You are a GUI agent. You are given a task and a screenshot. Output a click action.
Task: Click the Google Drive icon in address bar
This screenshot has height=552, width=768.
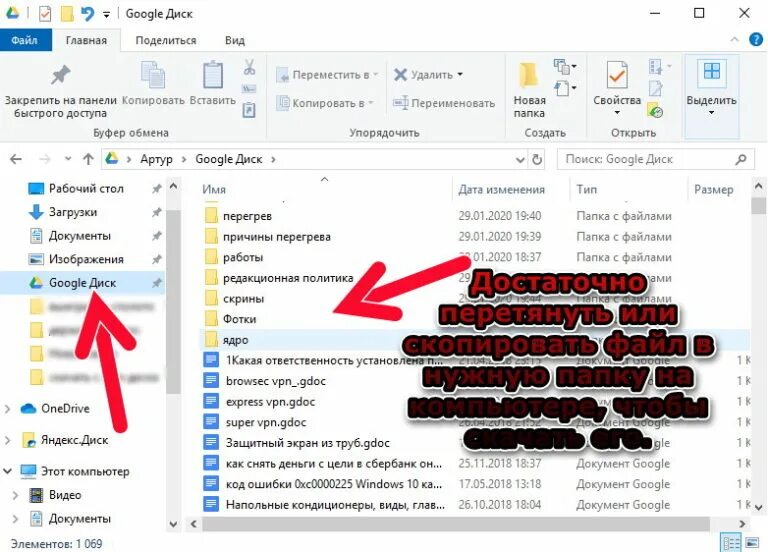tap(112, 159)
